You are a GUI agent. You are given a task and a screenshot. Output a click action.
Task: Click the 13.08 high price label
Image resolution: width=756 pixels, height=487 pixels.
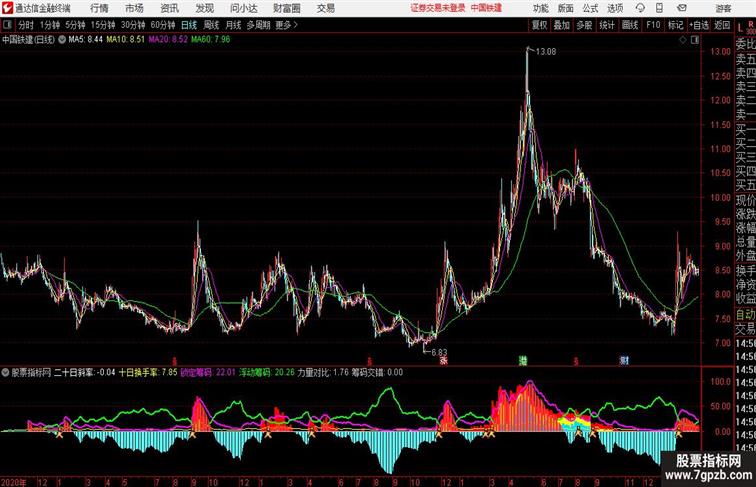coord(546,52)
